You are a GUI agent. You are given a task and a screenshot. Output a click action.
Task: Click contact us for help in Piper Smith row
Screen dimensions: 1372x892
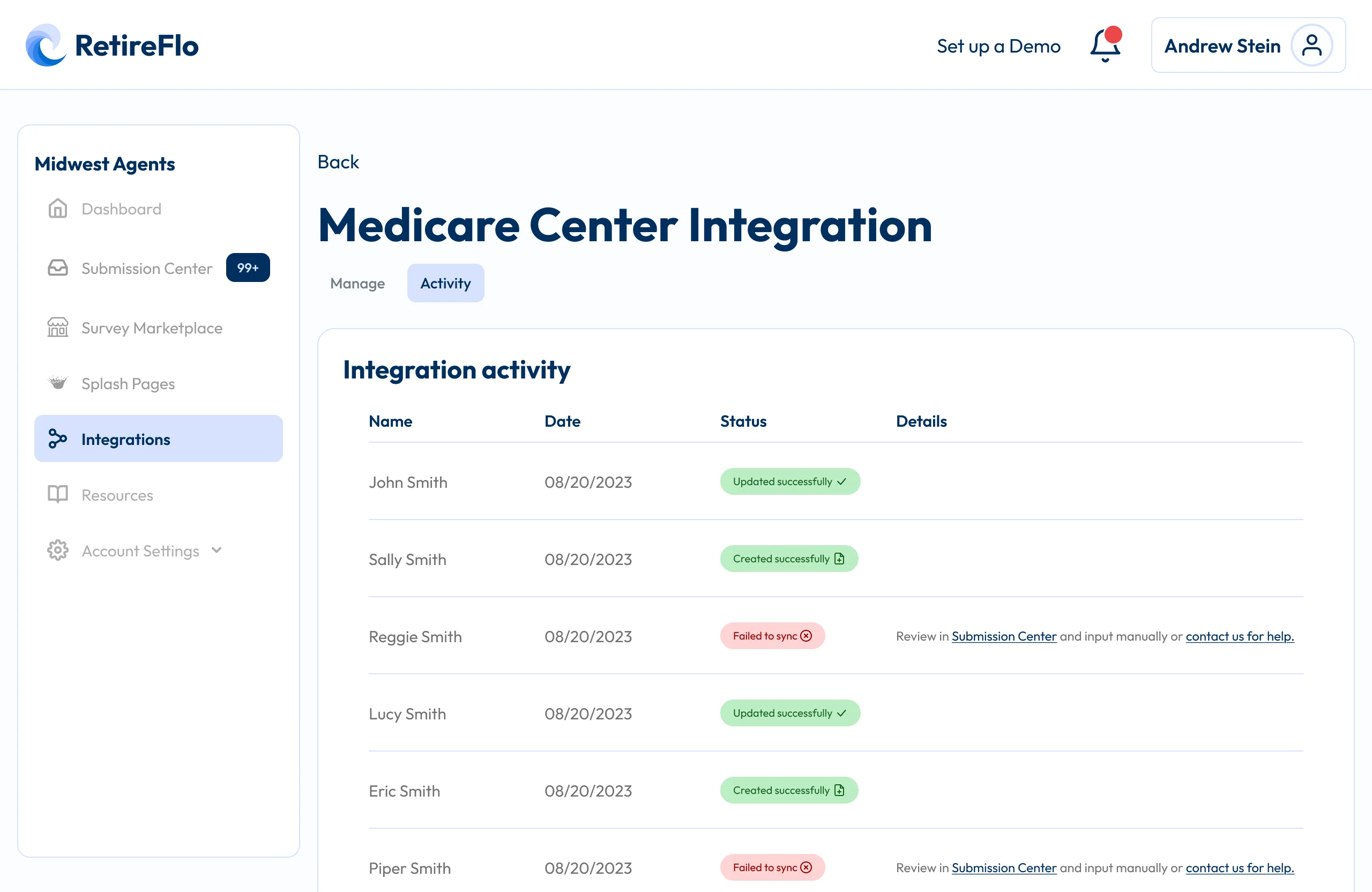tap(1240, 868)
